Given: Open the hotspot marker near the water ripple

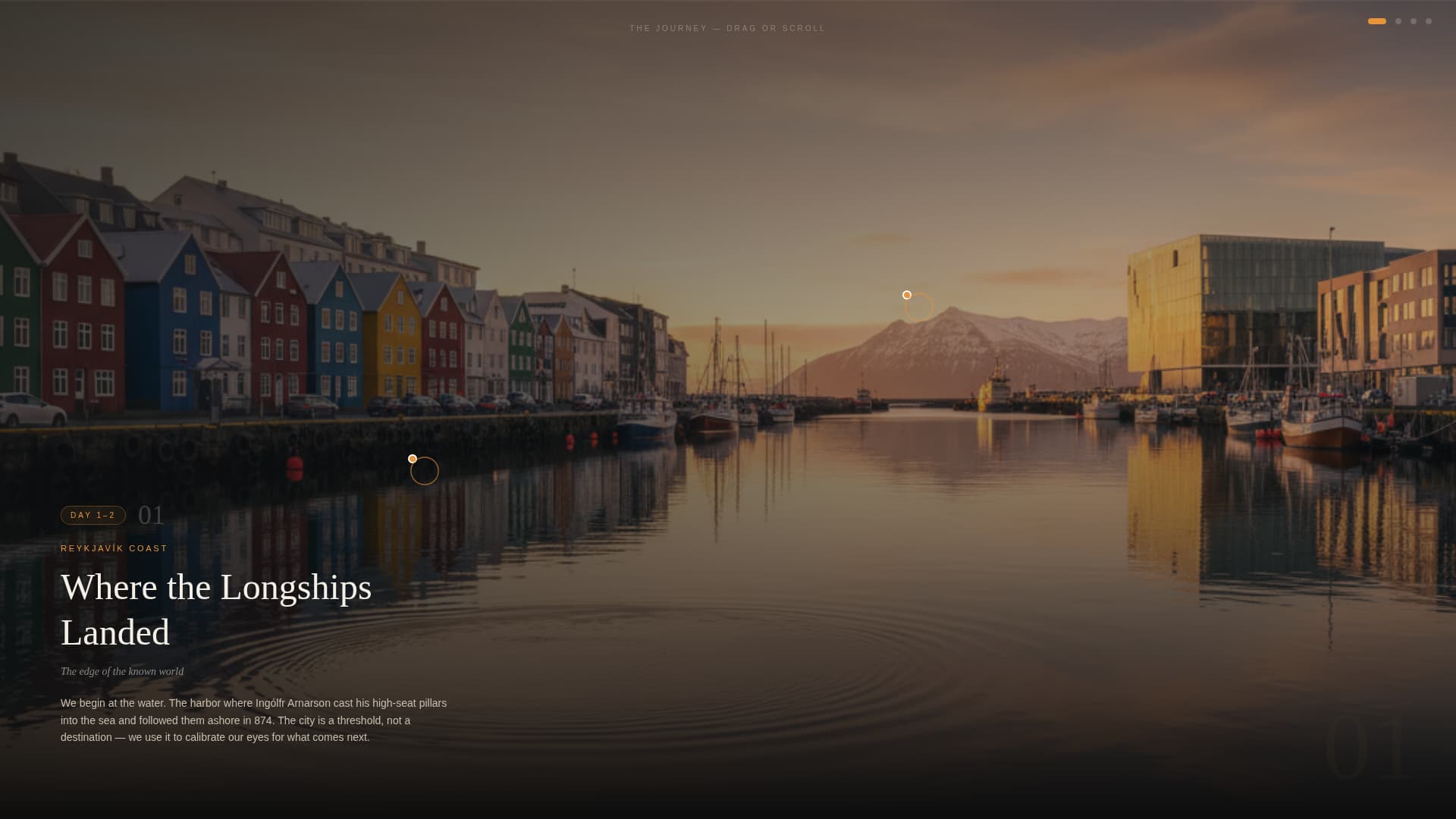Looking at the screenshot, I should (412, 458).
